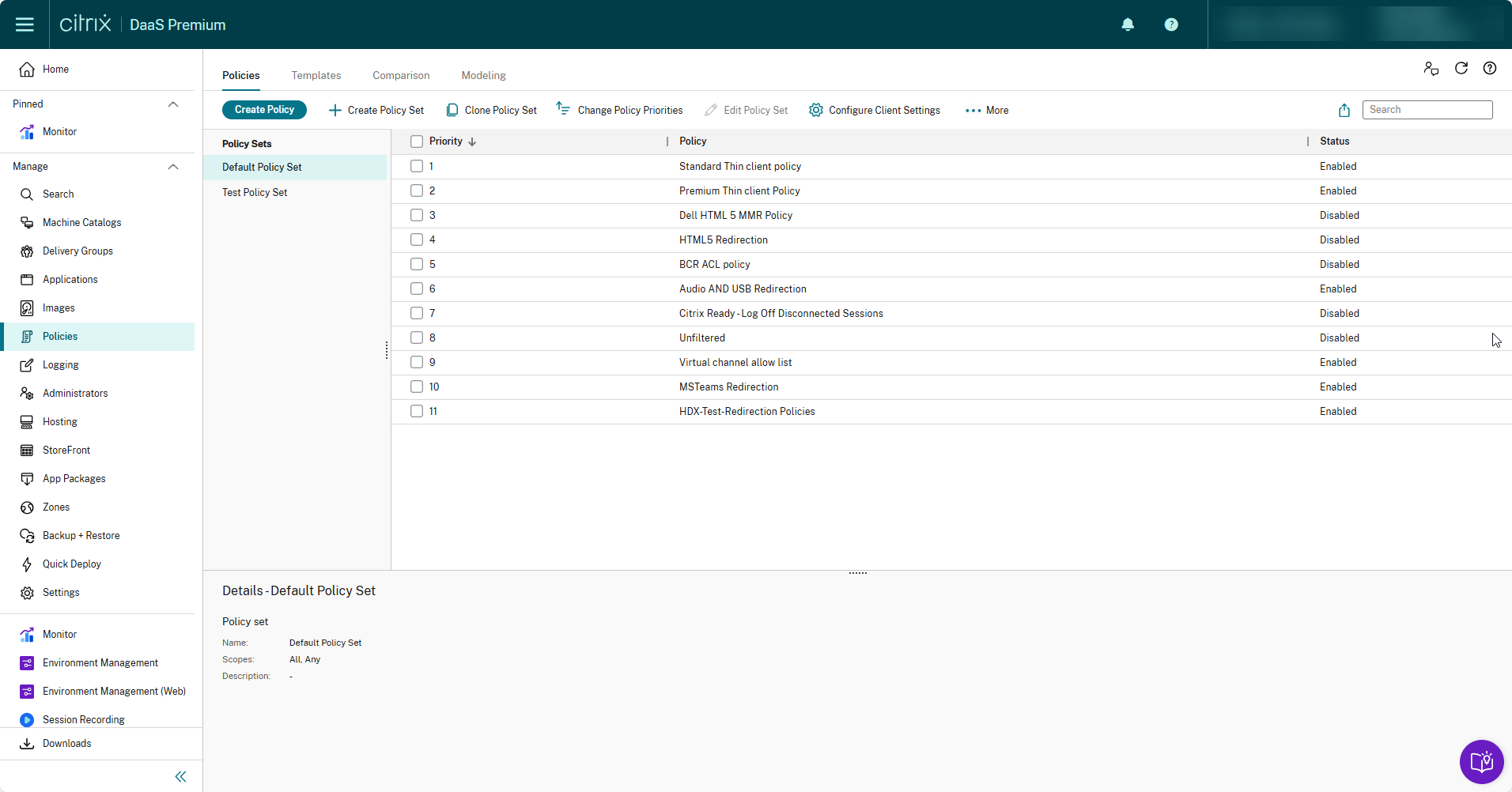Screen dimensions: 1512x792
Task: Switch to the Comparison tab
Action: (401, 75)
